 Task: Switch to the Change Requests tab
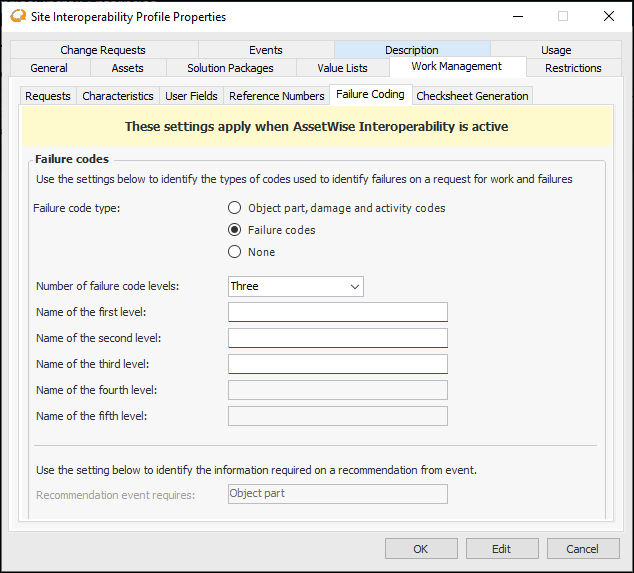click(x=102, y=50)
